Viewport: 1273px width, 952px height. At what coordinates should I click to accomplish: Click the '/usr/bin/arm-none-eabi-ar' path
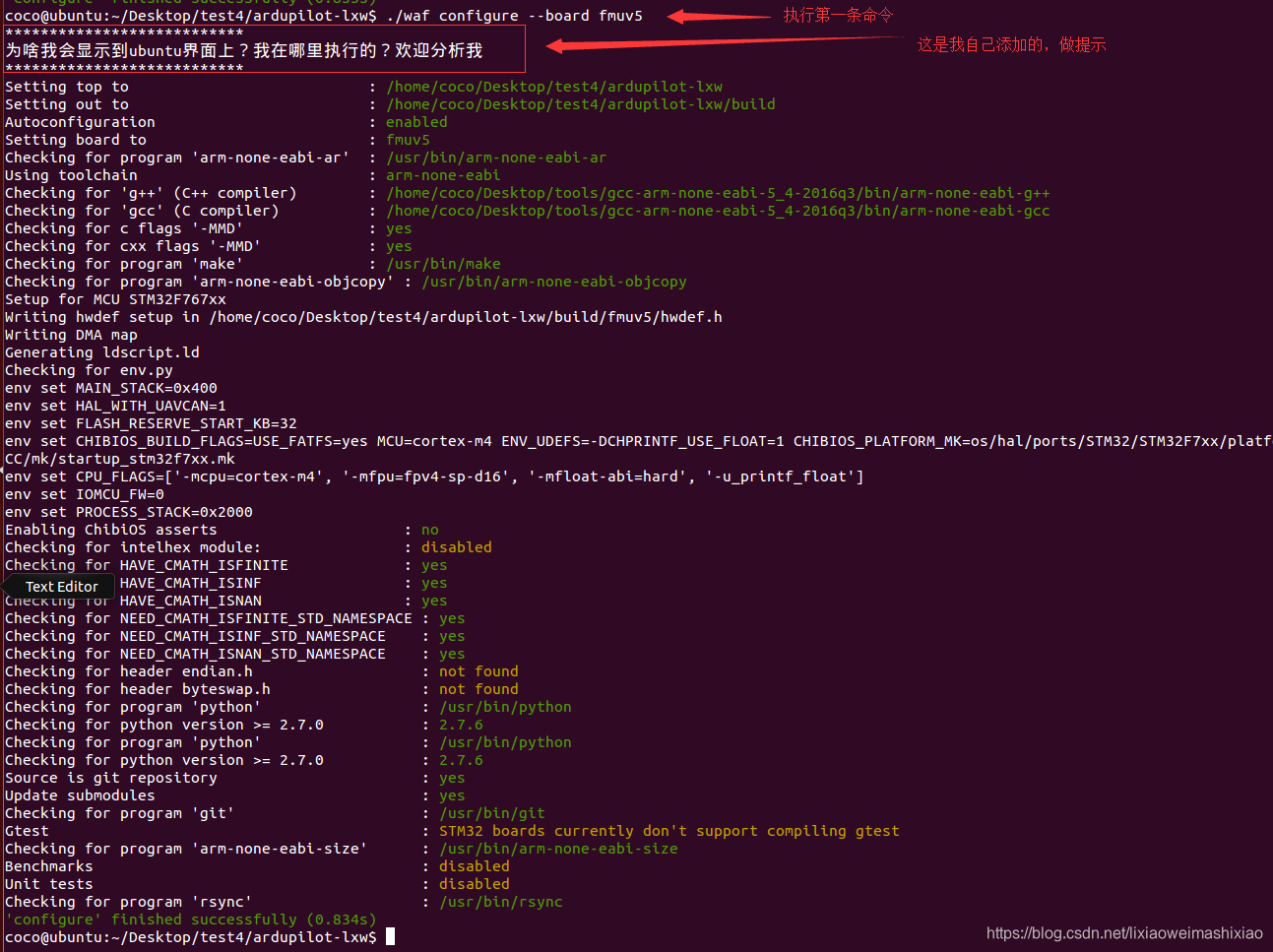point(496,158)
